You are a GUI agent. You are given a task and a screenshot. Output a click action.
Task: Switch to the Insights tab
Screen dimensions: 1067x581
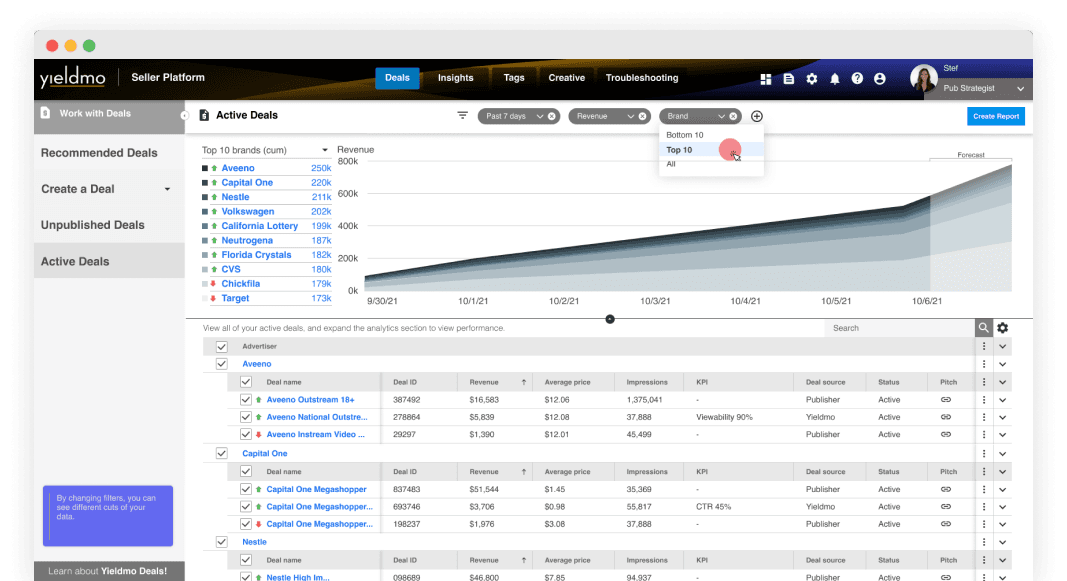pos(455,78)
